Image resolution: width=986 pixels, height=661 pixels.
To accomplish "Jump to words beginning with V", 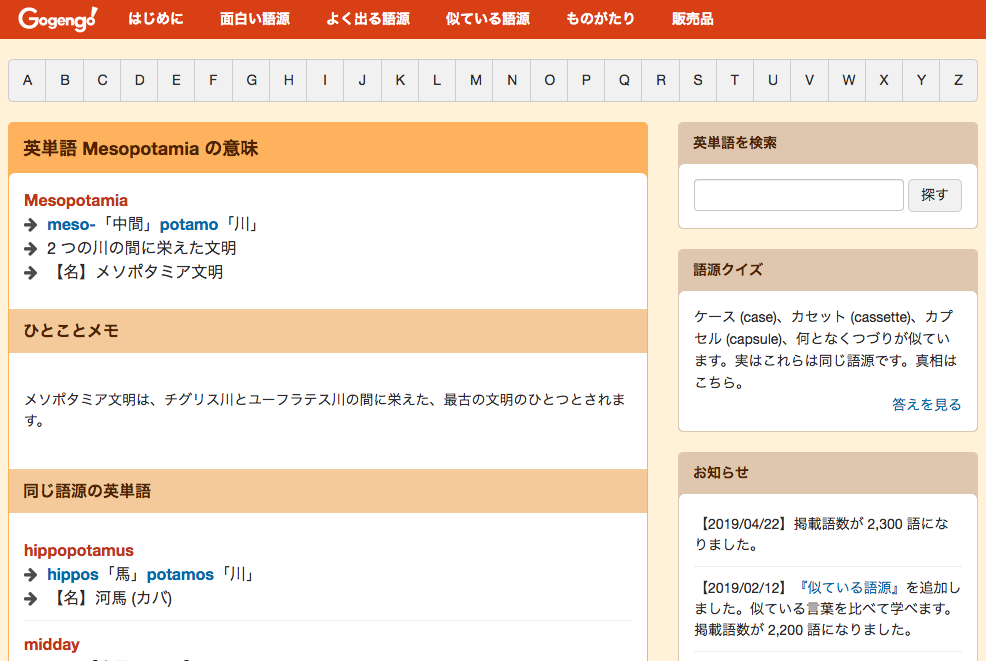I will click(x=809, y=81).
